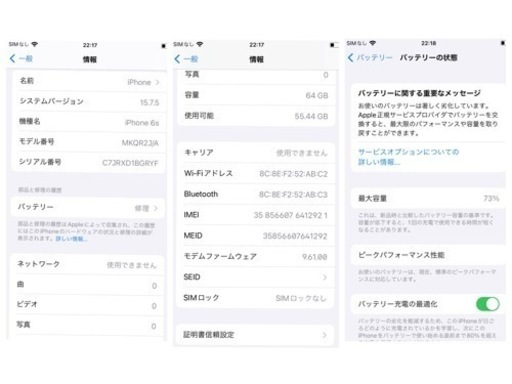This screenshot has height=384, width=512.
Task: Select ピークパフォーマンス性能 heading
Action: tap(401, 255)
